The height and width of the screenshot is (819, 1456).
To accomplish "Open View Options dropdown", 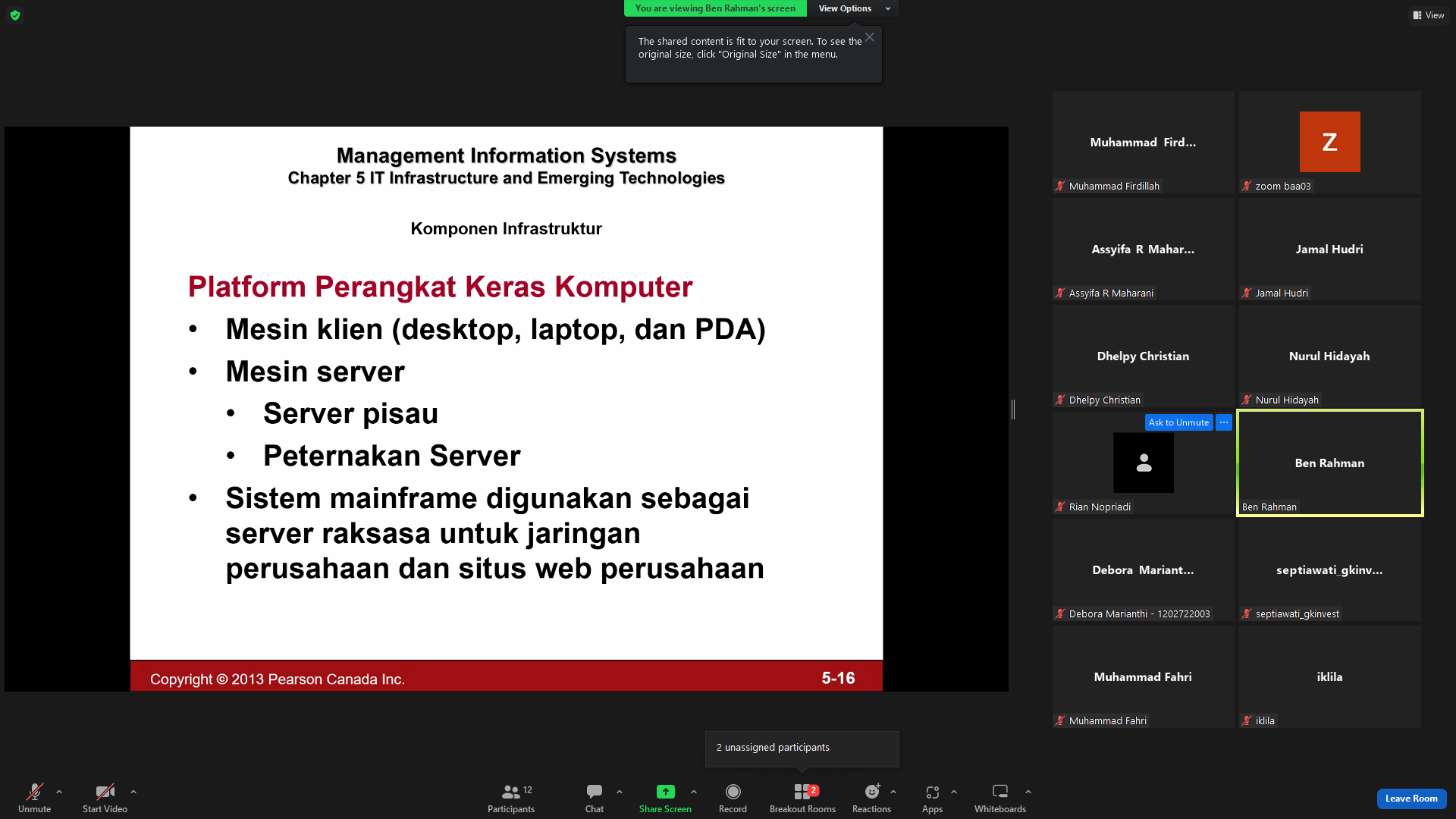I will tap(853, 8).
